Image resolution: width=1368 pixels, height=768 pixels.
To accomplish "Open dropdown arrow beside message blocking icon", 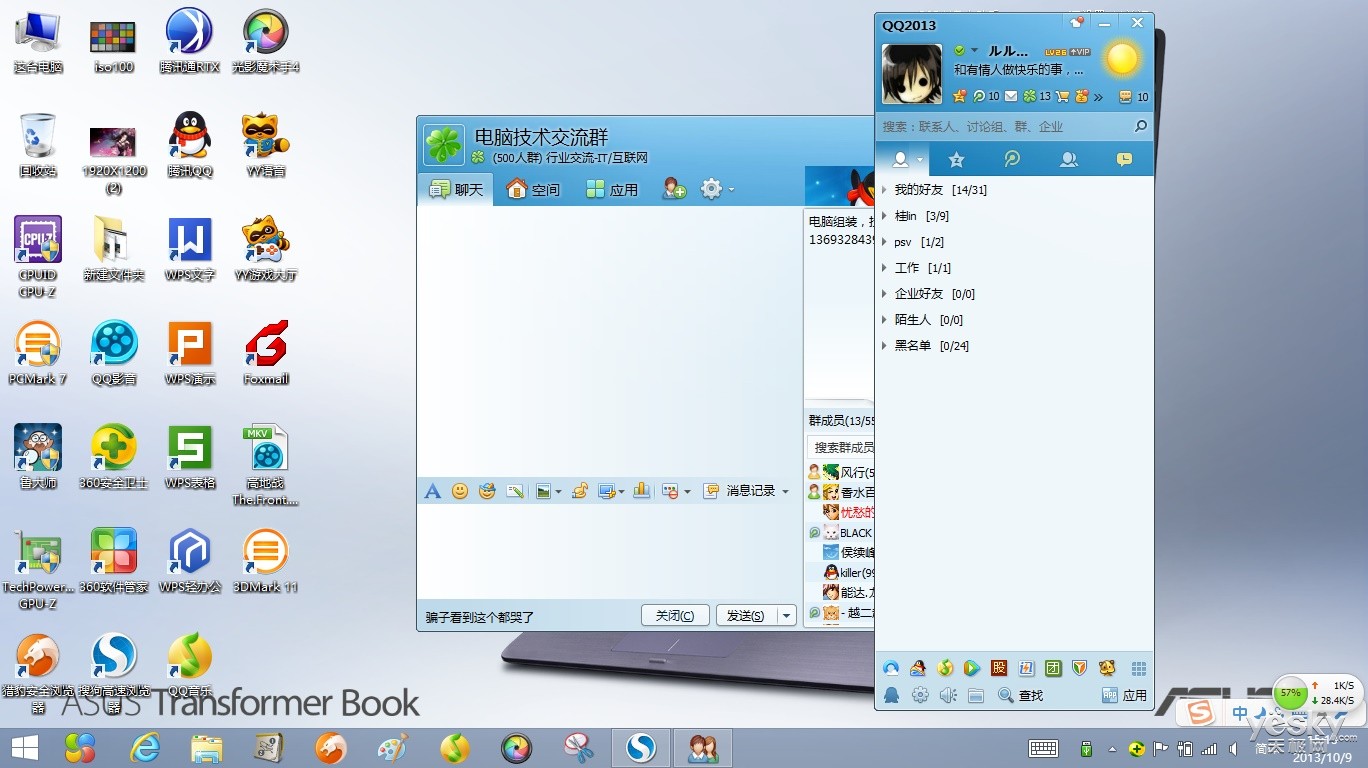I will 687,491.
